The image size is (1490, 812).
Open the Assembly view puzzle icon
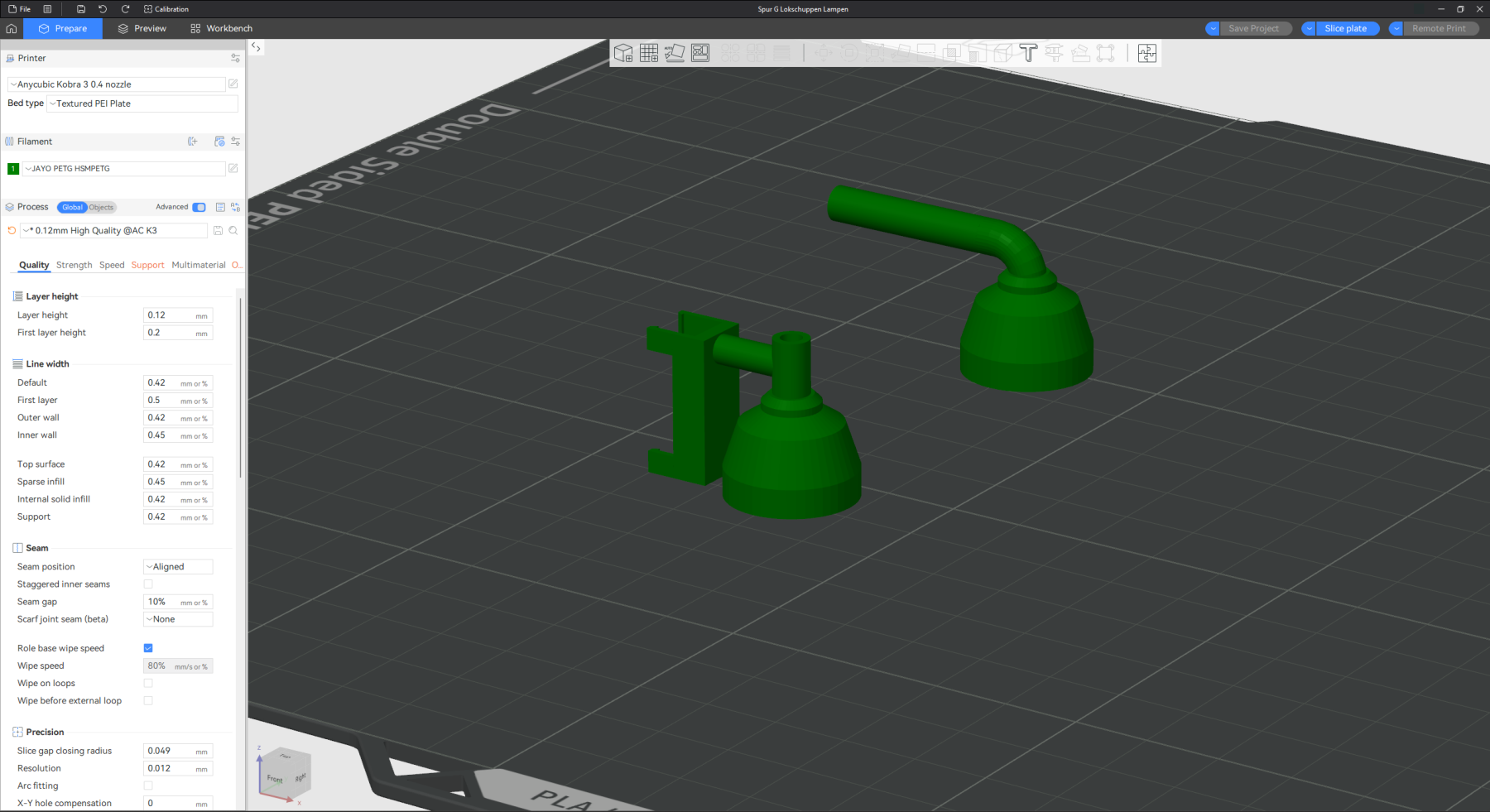(x=1146, y=54)
